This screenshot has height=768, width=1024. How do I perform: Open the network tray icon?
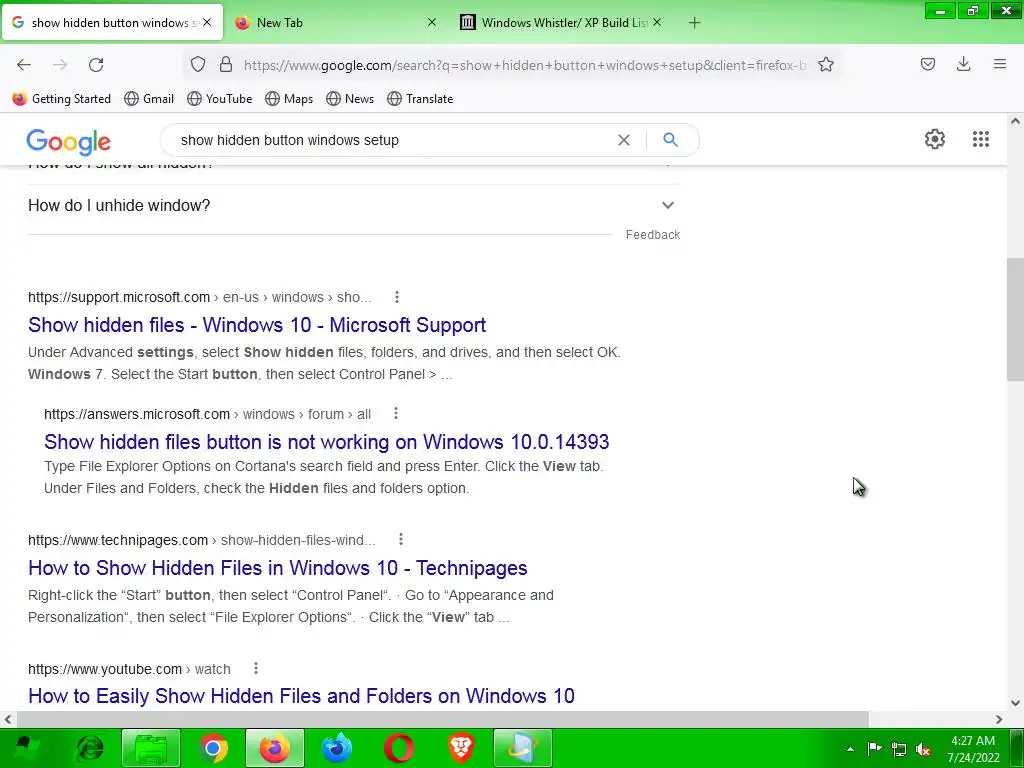[899, 749]
